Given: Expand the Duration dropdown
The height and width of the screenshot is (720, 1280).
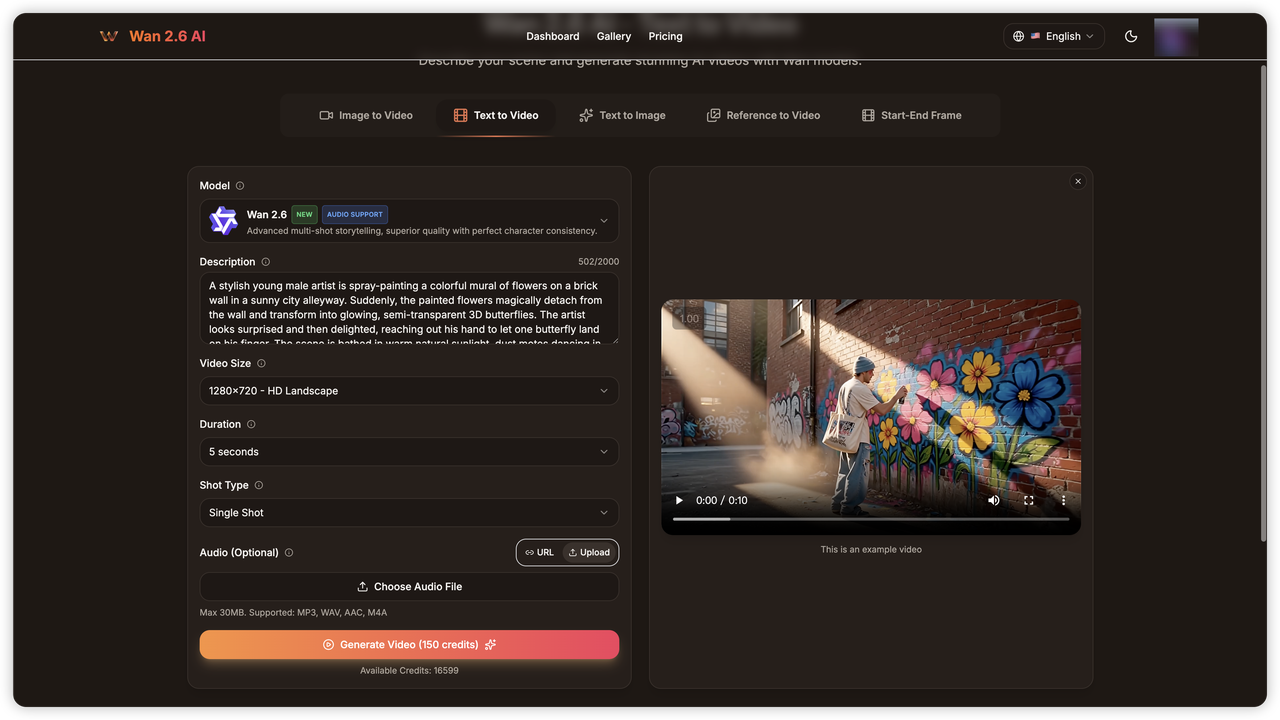Looking at the screenshot, I should (x=409, y=451).
